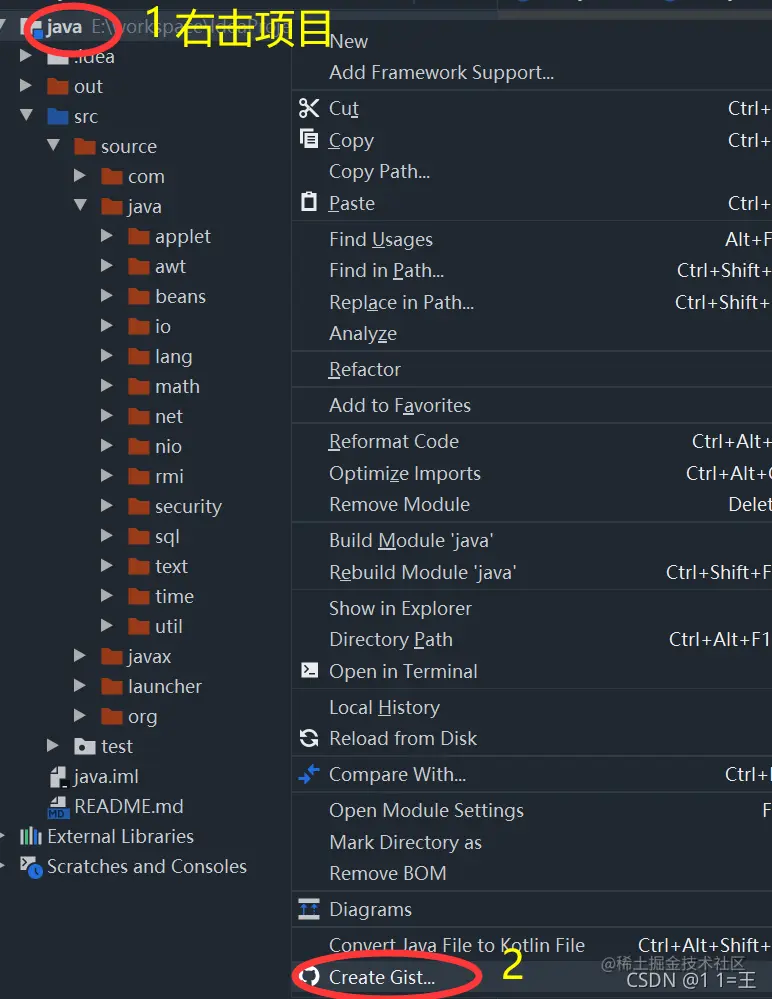
Task: Expand the com package arrow
Action: pyautogui.click(x=80, y=175)
